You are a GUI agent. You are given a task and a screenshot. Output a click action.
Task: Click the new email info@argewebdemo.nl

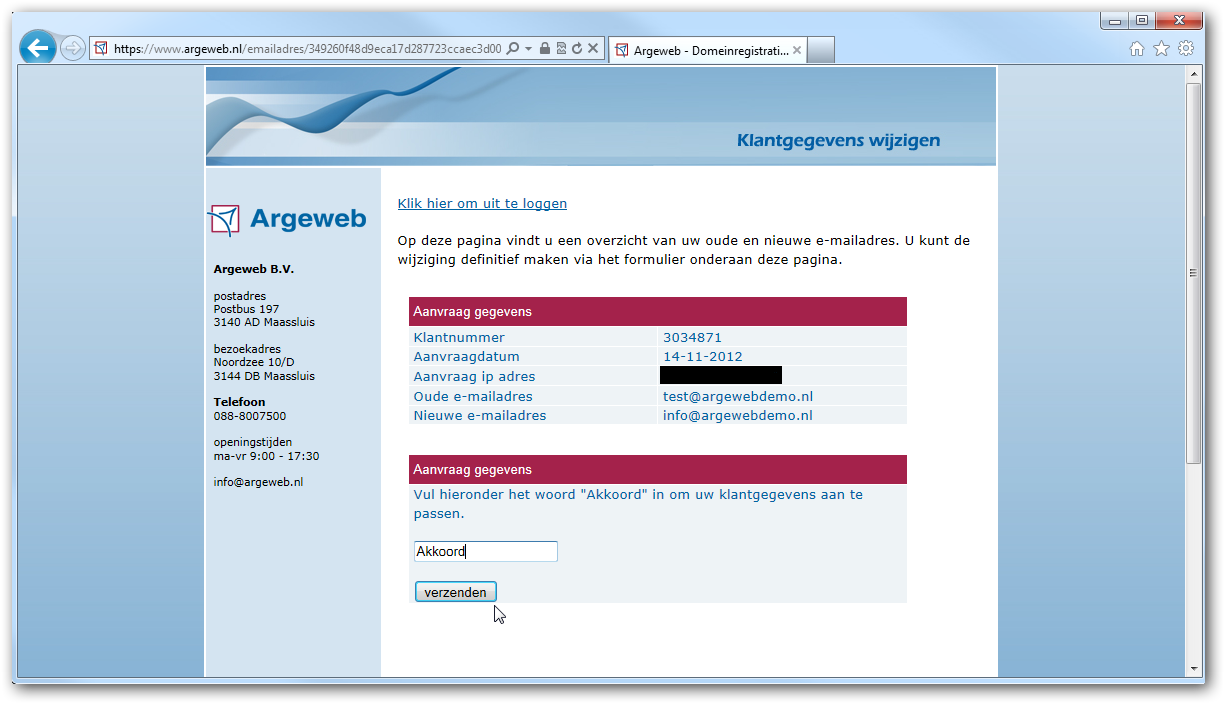coord(738,415)
